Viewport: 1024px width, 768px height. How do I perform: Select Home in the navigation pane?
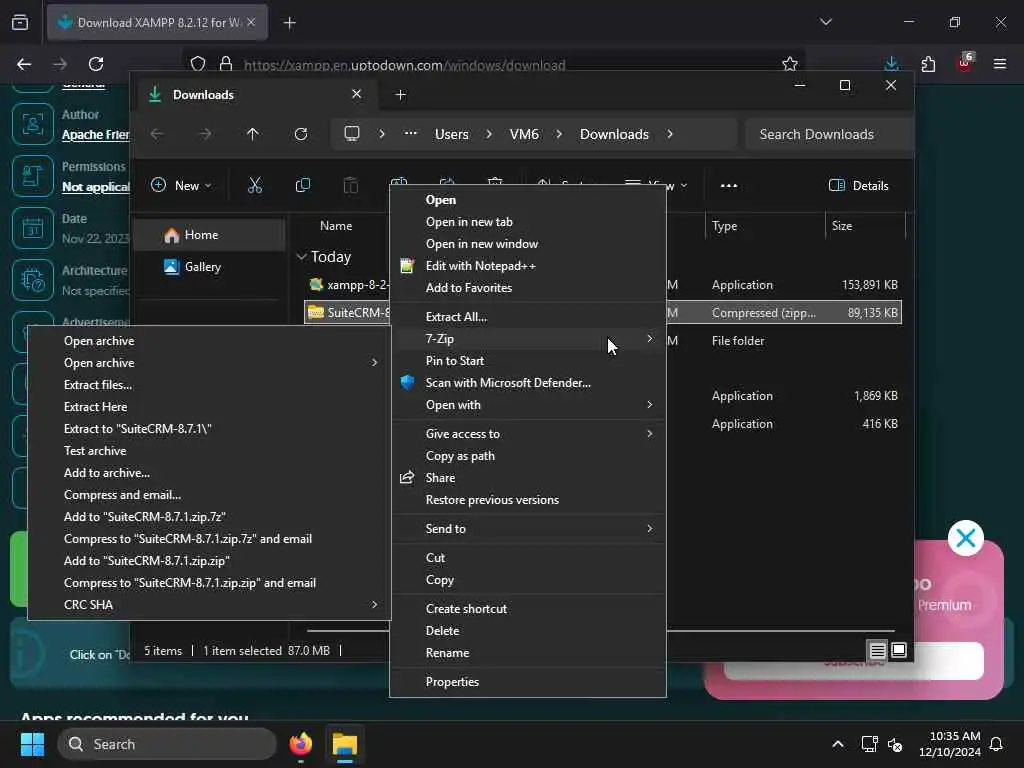point(209,235)
